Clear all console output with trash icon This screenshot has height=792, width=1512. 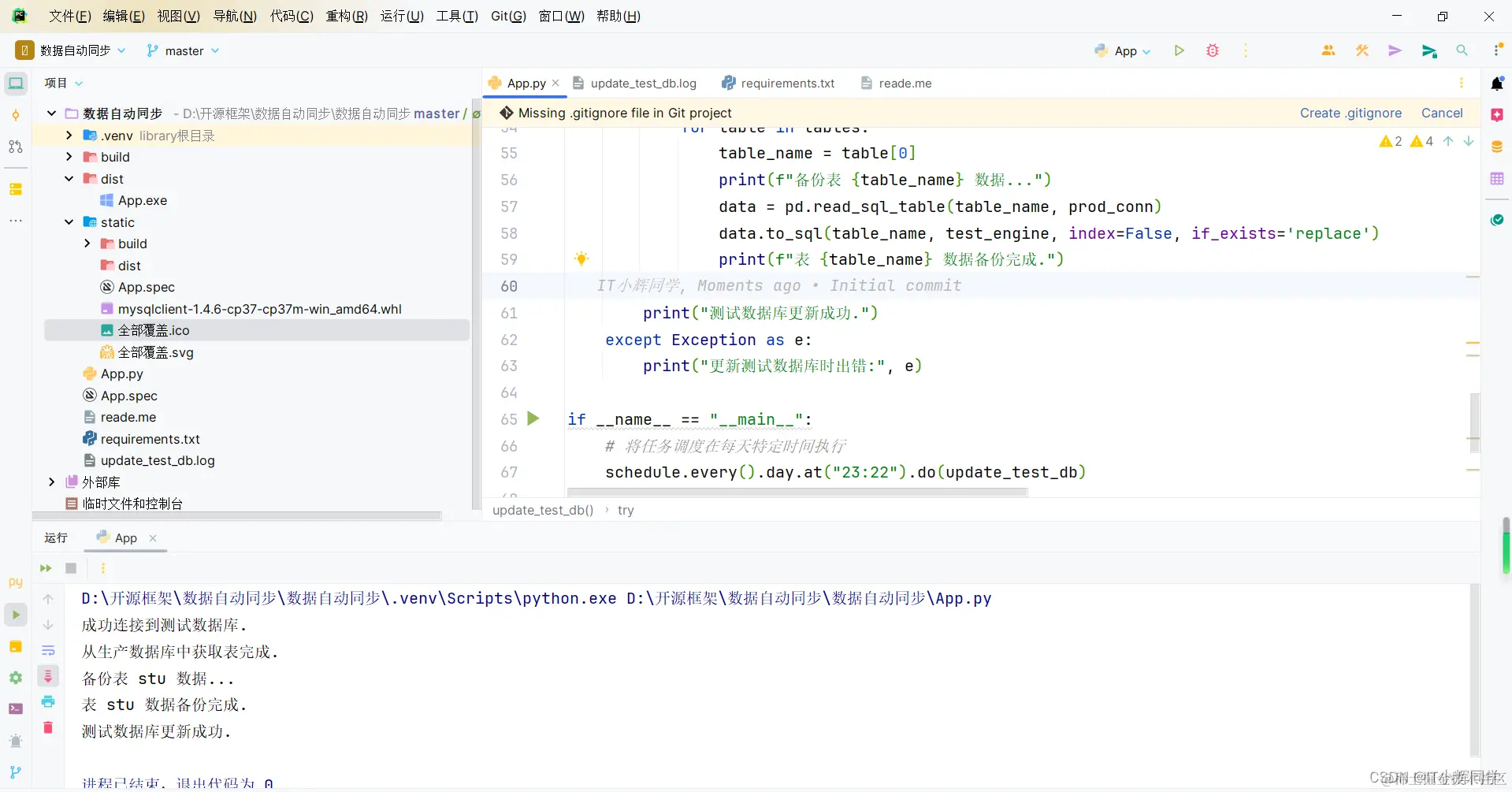tap(48, 727)
